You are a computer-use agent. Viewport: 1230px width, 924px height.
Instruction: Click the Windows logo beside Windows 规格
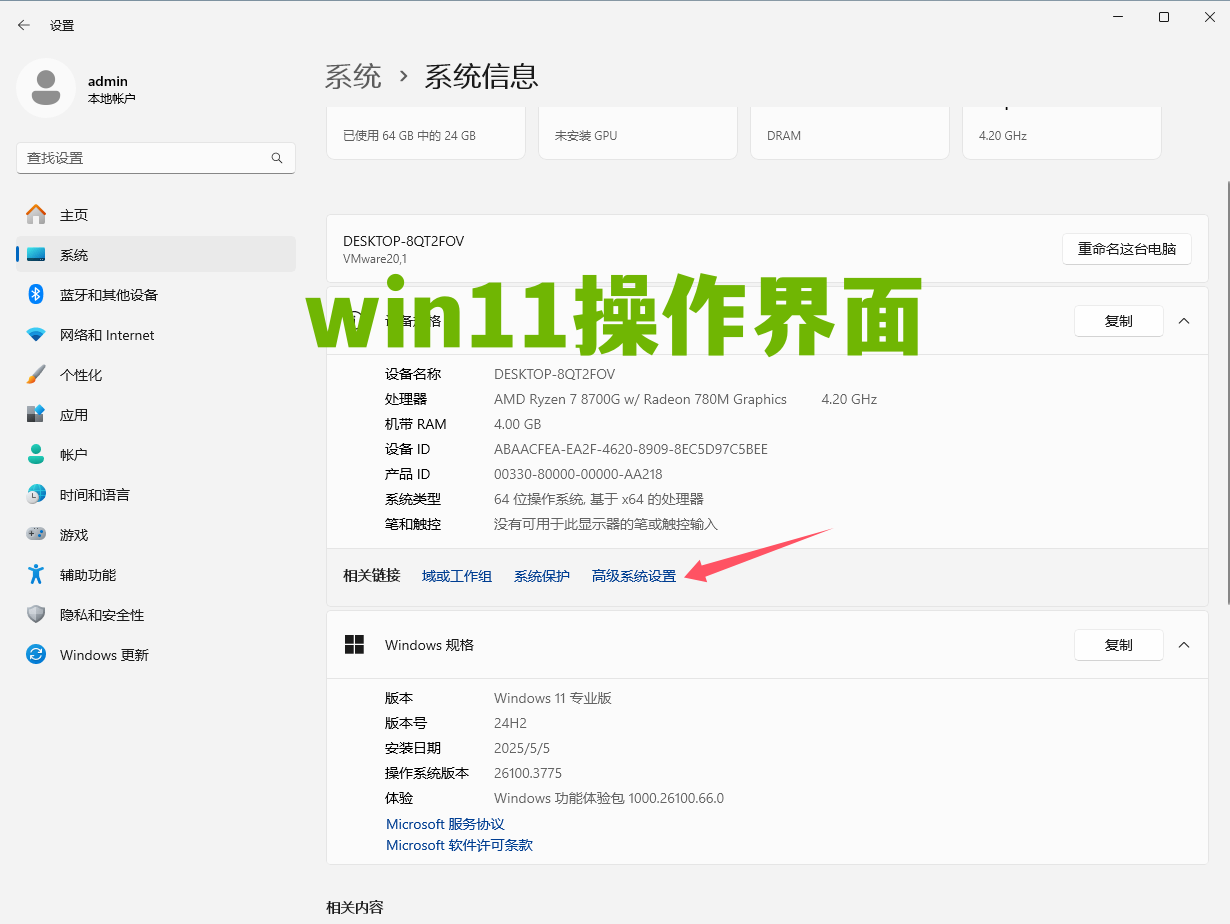[x=354, y=645]
